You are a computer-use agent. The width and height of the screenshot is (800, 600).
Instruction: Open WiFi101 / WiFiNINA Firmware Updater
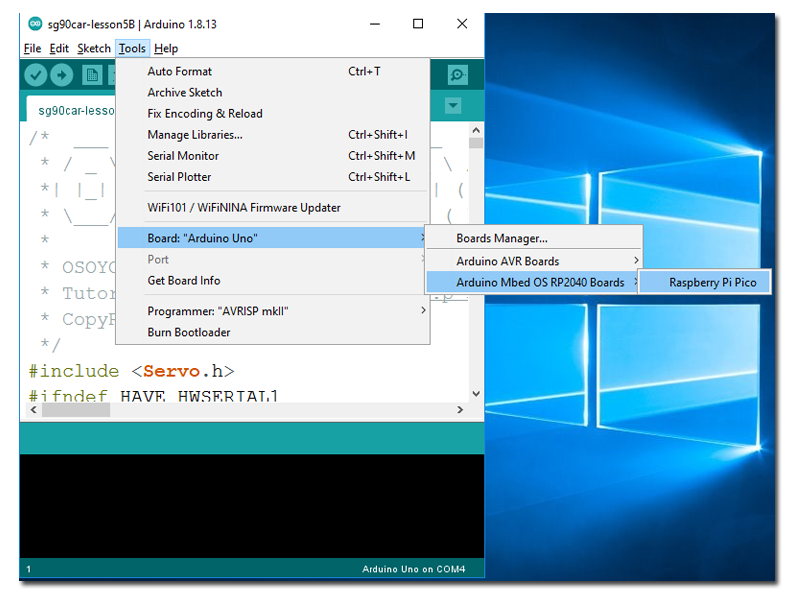(272, 208)
